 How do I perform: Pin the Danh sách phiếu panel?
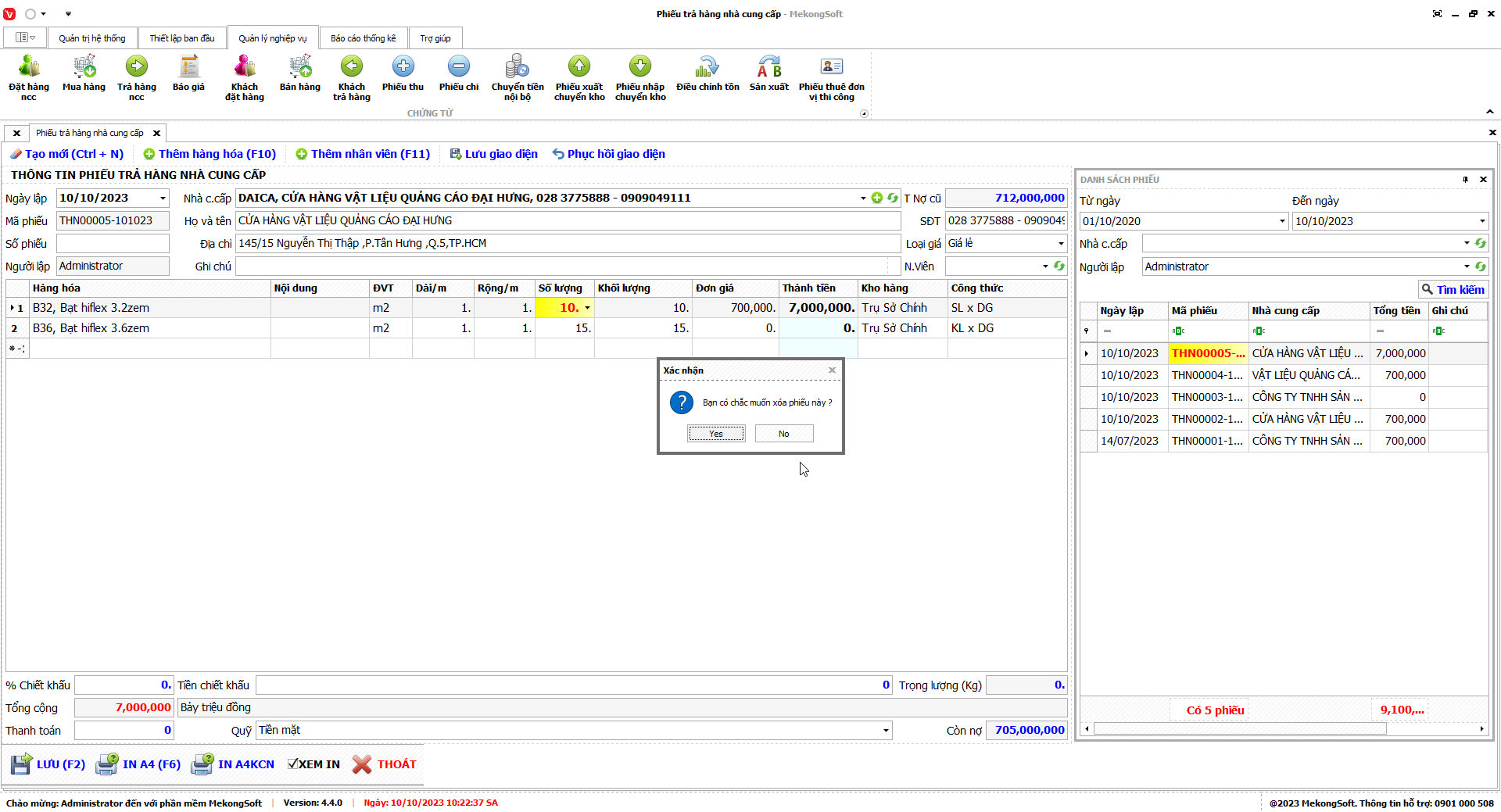pos(1465,180)
